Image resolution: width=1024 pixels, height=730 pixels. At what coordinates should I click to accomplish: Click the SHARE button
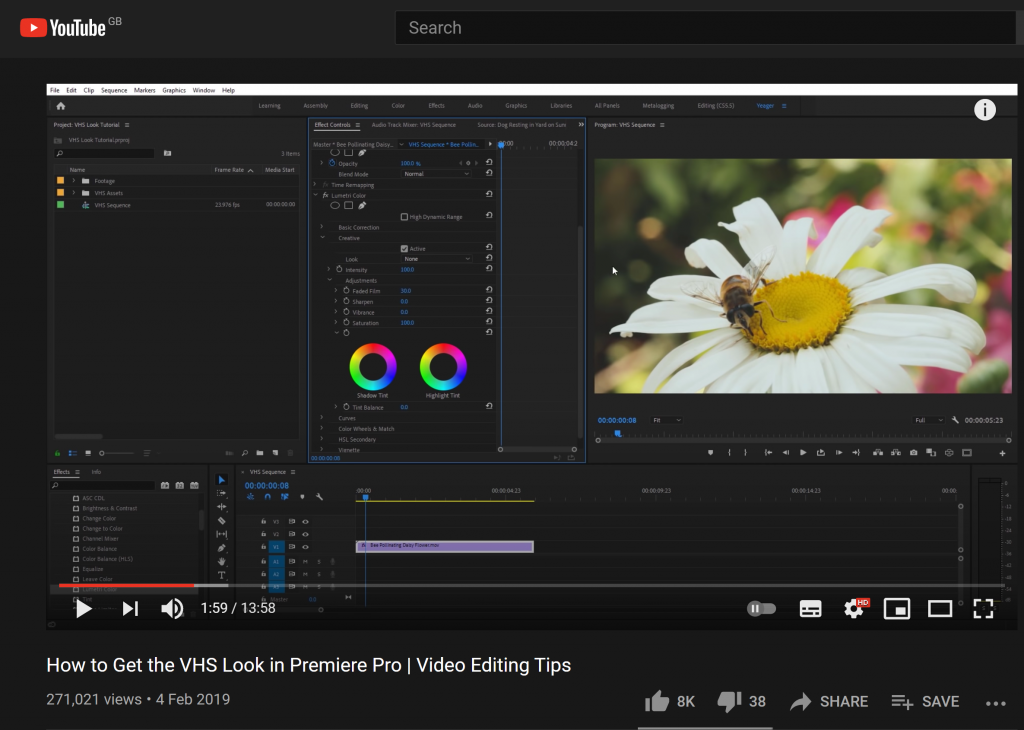[x=829, y=701]
